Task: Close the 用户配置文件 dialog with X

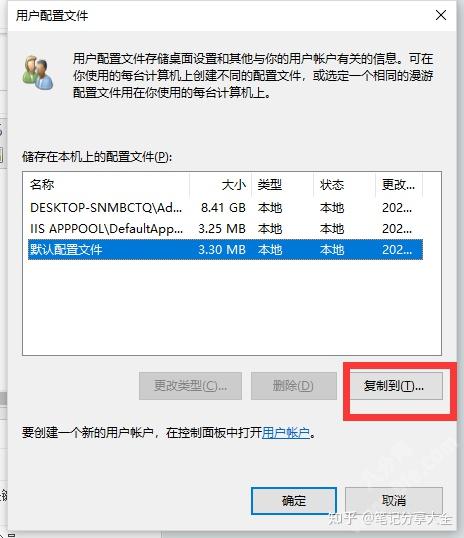Action: point(441,15)
